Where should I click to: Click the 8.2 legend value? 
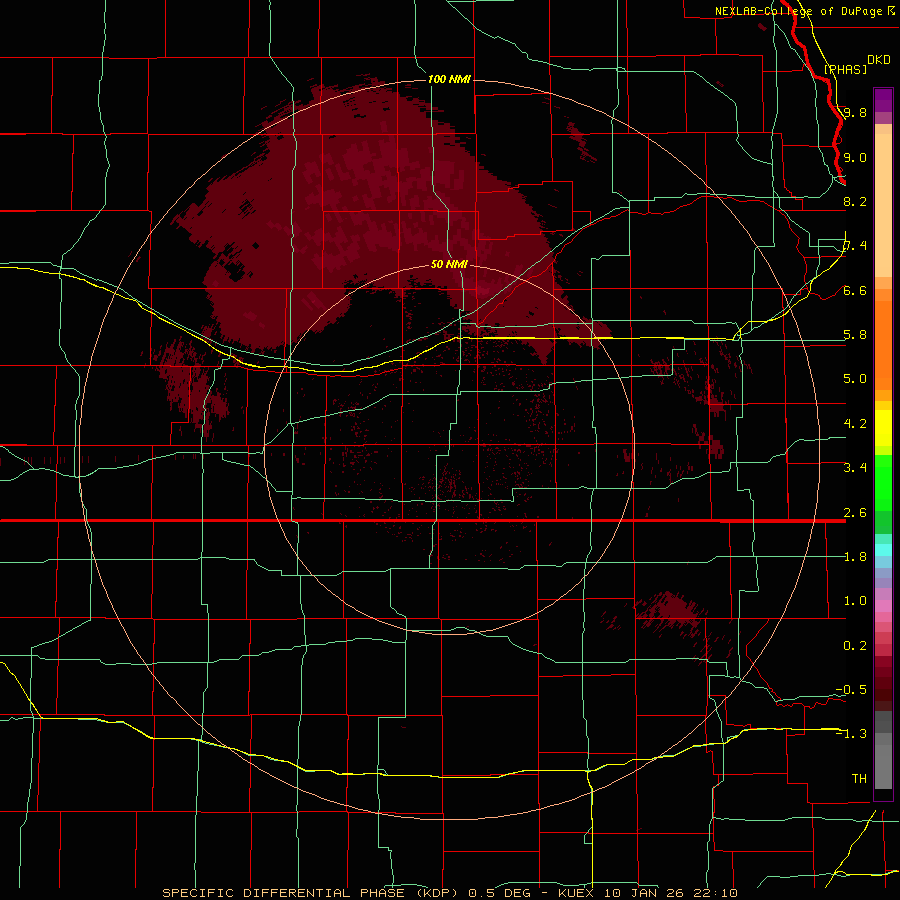(x=855, y=201)
